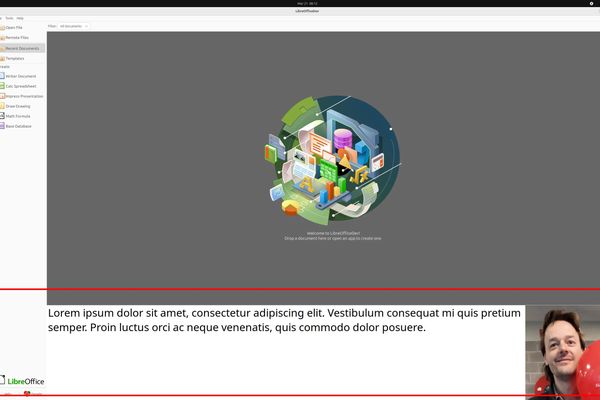The image size is (600, 400).
Task: Open the Help menu
Action: pos(20,18)
